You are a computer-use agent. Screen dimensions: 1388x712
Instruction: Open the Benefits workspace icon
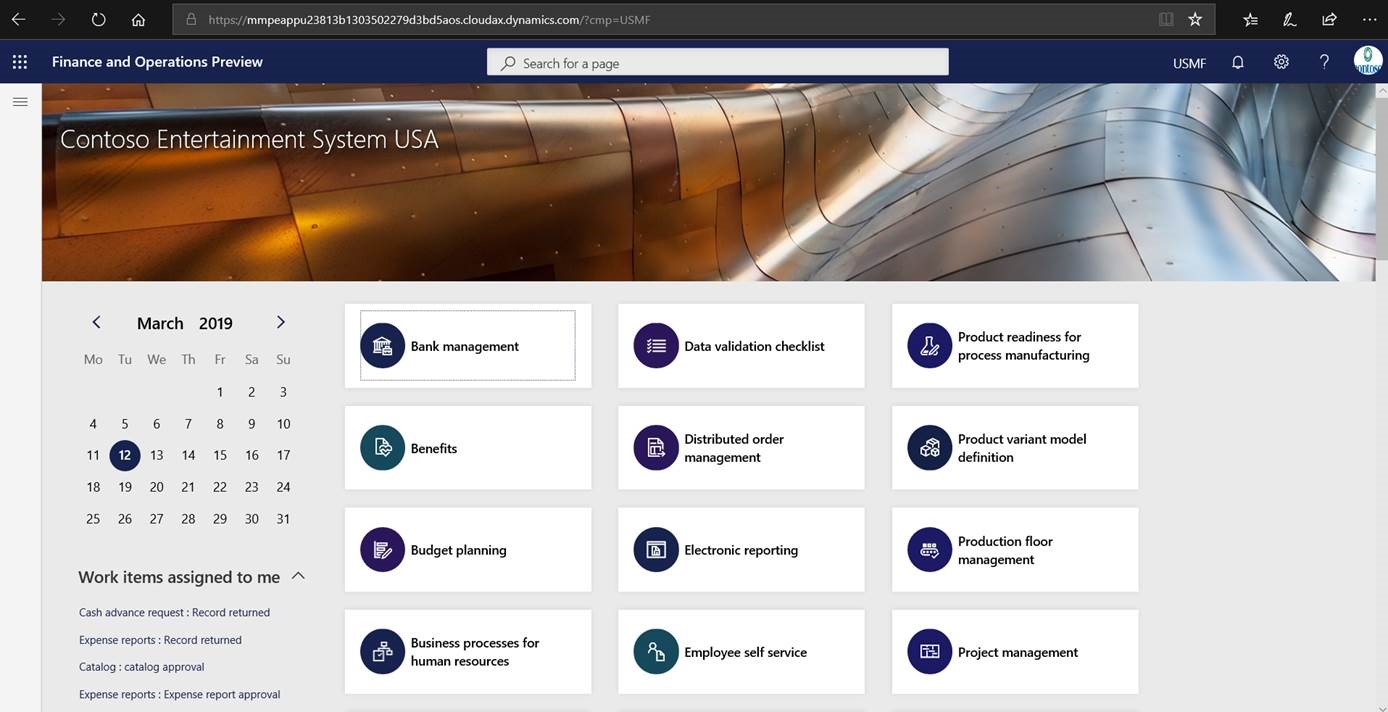tap(382, 448)
